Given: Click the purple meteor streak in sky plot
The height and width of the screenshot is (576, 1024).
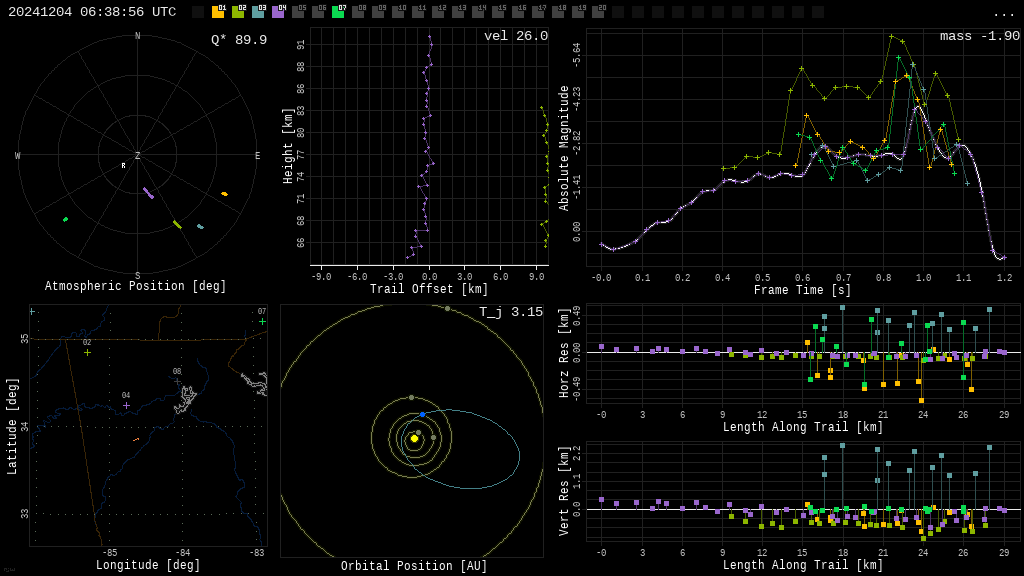Looking at the screenshot, I should tap(148, 193).
